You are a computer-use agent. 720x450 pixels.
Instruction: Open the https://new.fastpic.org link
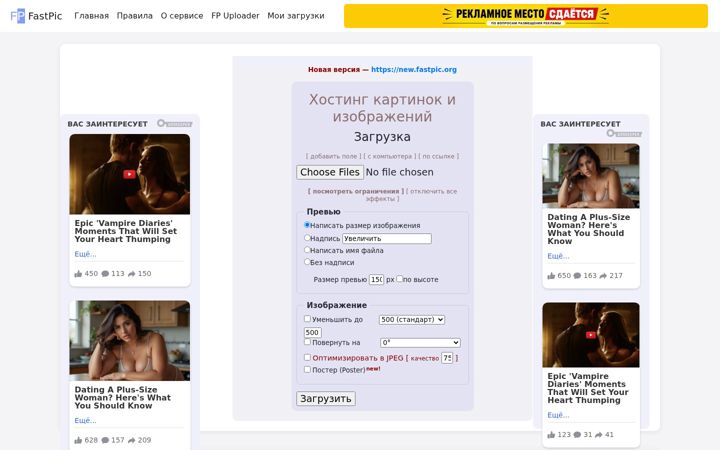pyautogui.click(x=414, y=69)
